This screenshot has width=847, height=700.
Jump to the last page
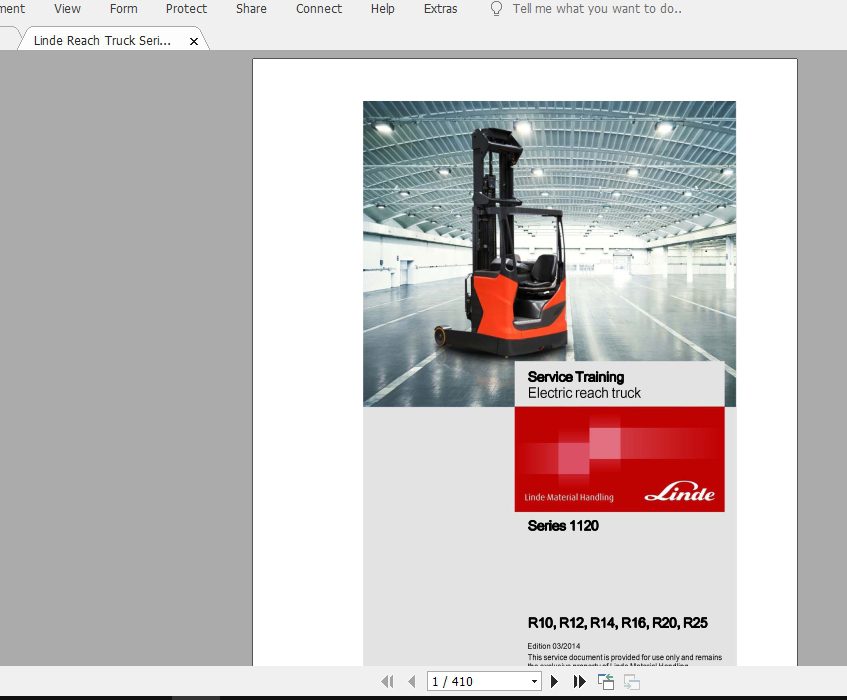pos(579,682)
